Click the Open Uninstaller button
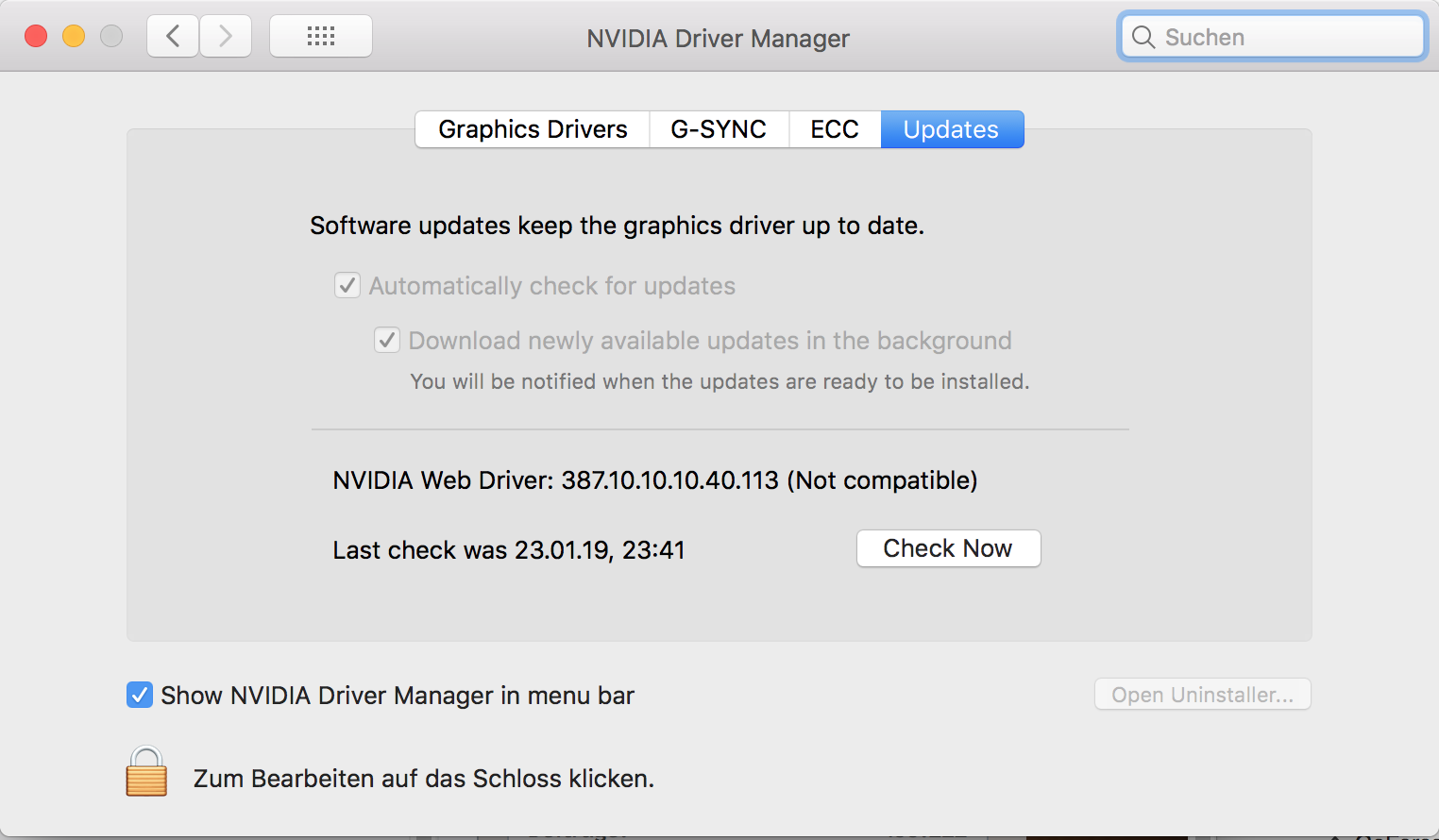 pos(1202,695)
